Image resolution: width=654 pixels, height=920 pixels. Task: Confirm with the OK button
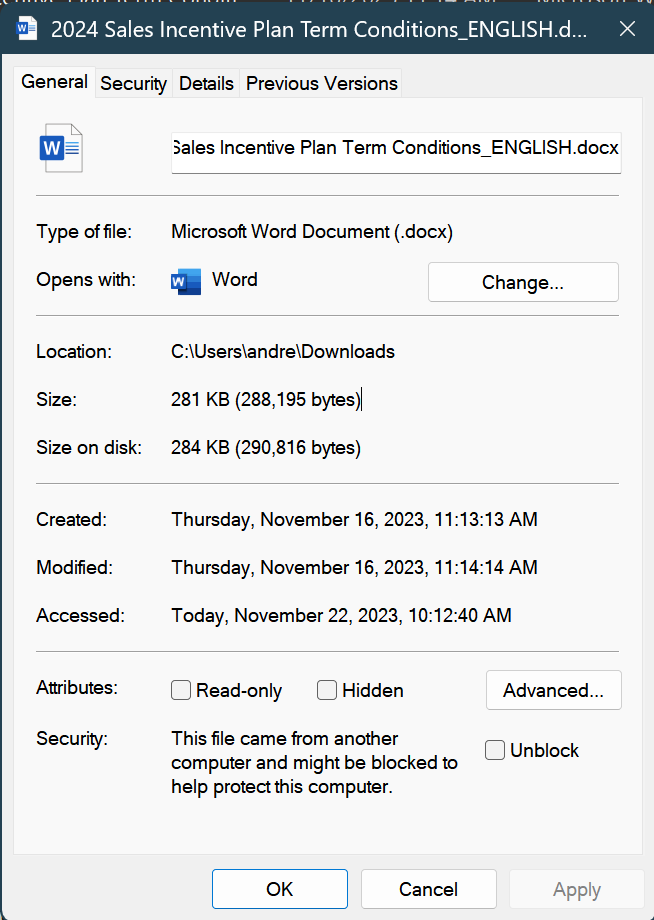[279, 889]
